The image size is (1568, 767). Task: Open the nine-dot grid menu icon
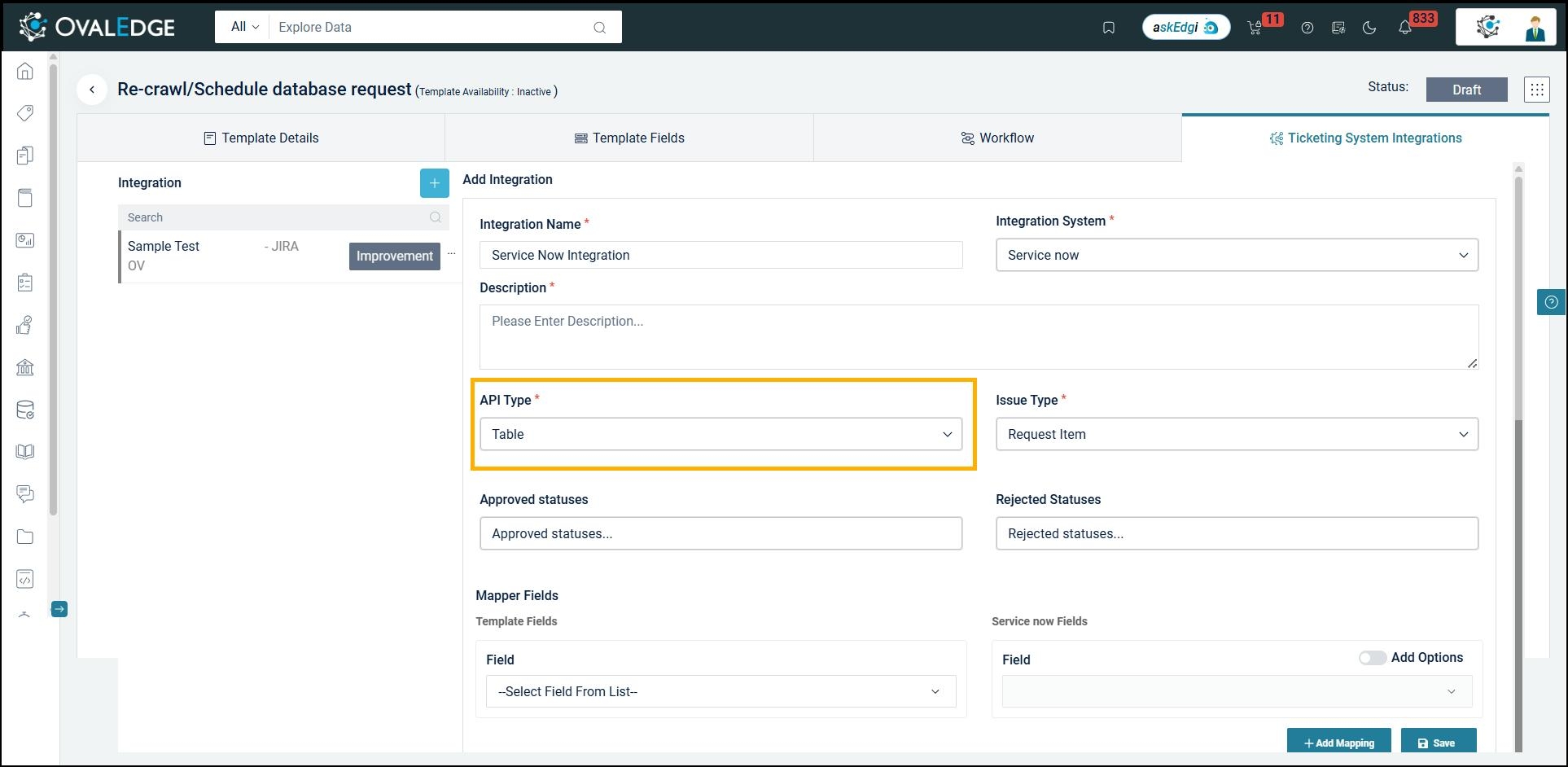pyautogui.click(x=1536, y=90)
